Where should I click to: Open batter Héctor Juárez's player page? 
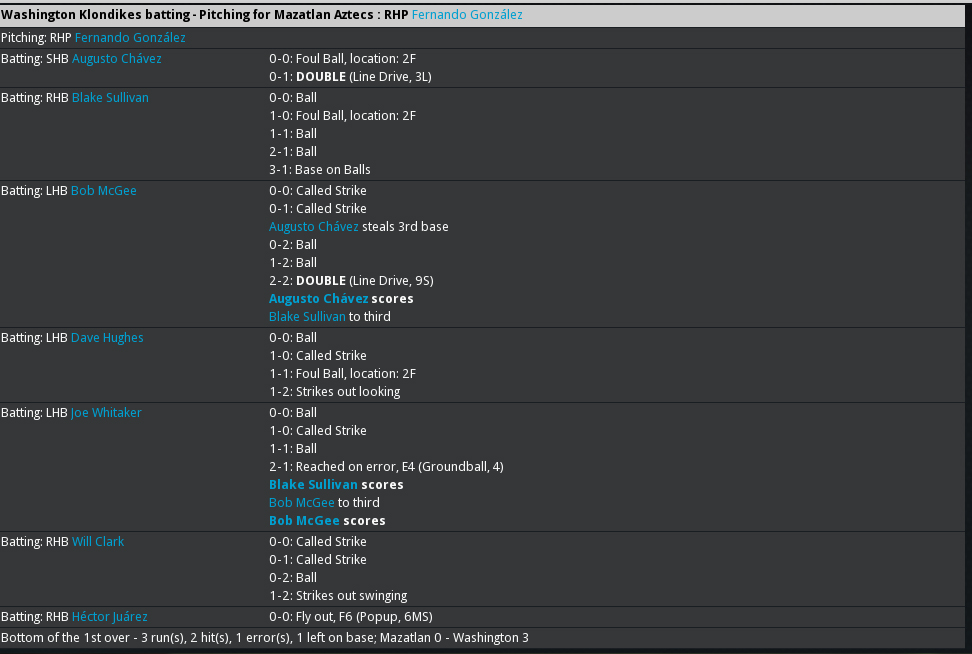tap(110, 617)
